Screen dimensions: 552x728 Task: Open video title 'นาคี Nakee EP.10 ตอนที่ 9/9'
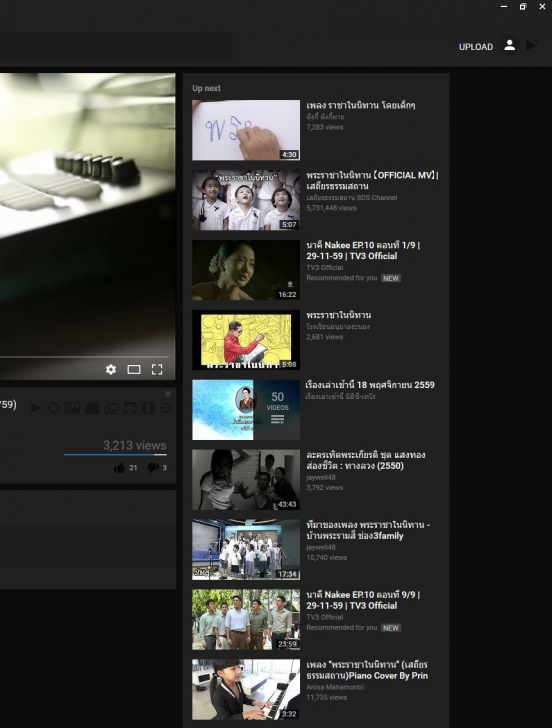coord(363,600)
